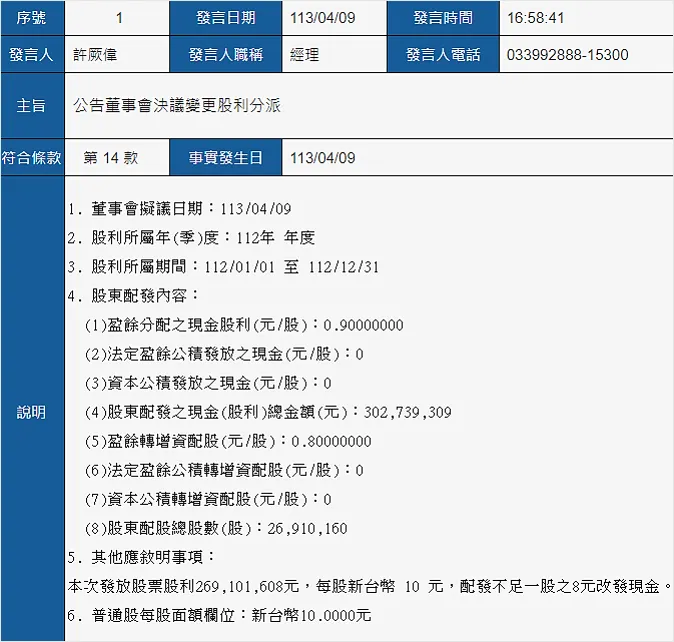The height and width of the screenshot is (642, 674).
Task: Select total shares value 26,910,160
Action: [x=307, y=529]
